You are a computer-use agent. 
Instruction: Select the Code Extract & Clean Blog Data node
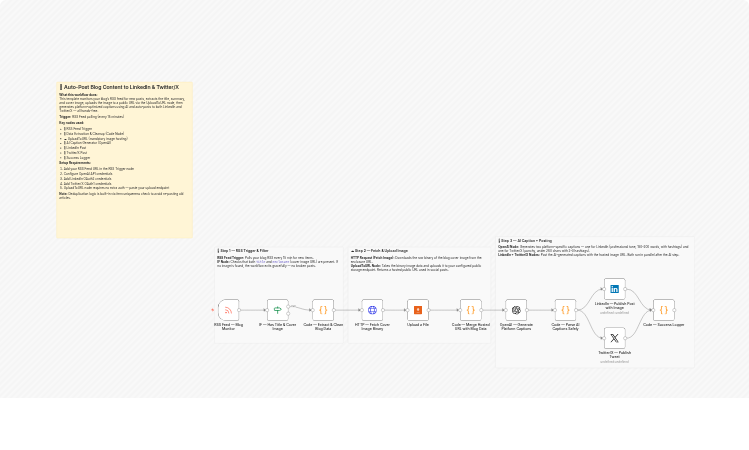tap(323, 310)
